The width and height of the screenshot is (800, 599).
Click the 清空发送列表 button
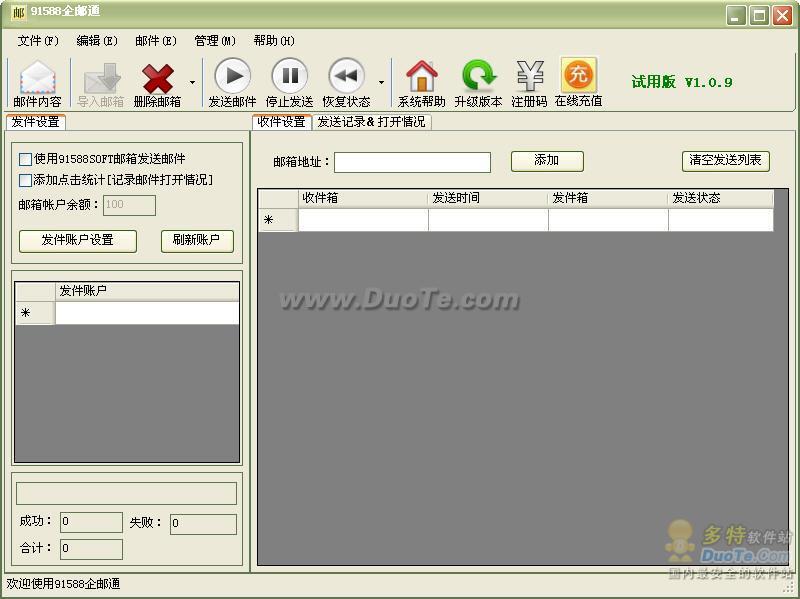(725, 161)
